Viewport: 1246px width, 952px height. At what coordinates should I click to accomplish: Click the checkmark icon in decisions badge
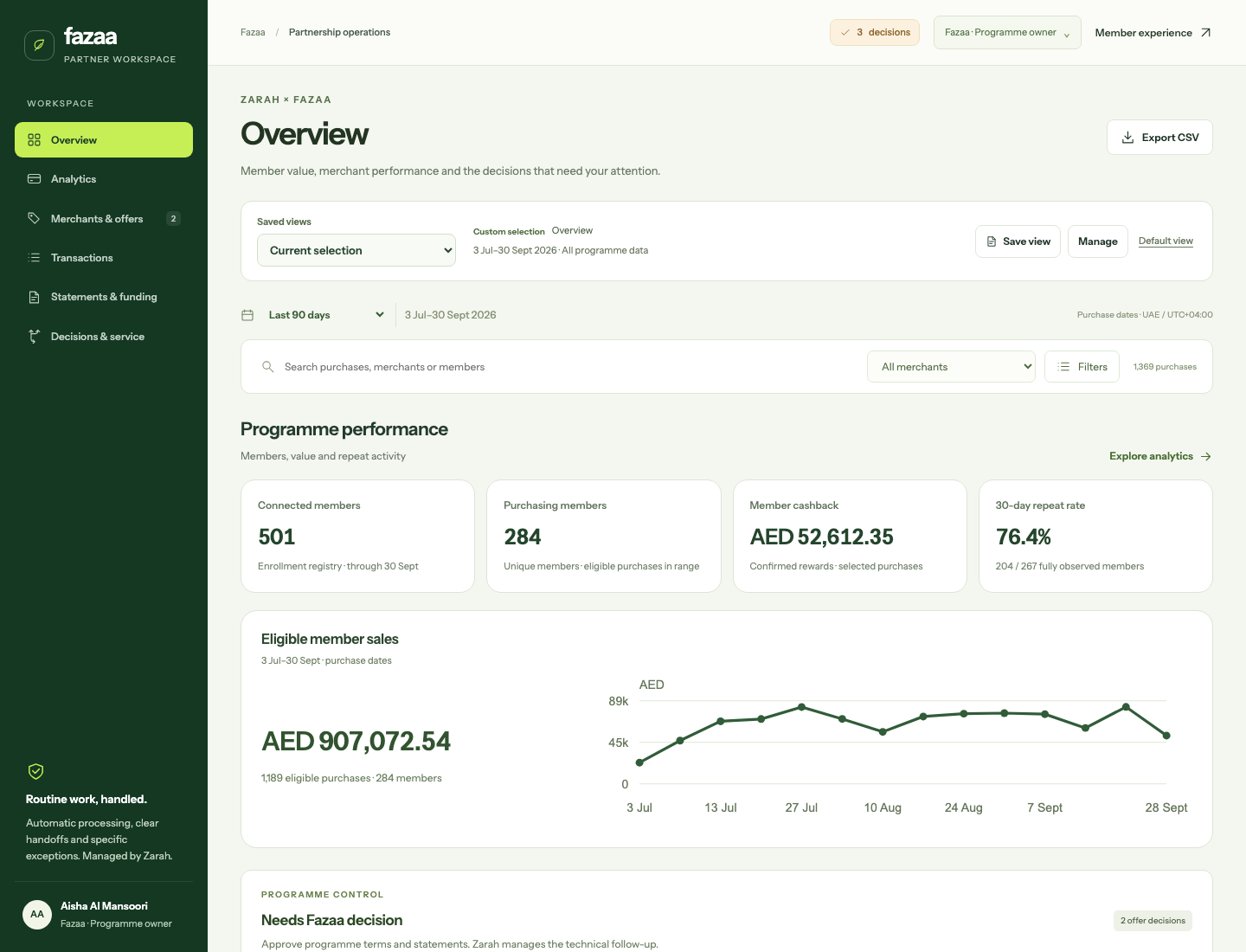tap(845, 33)
